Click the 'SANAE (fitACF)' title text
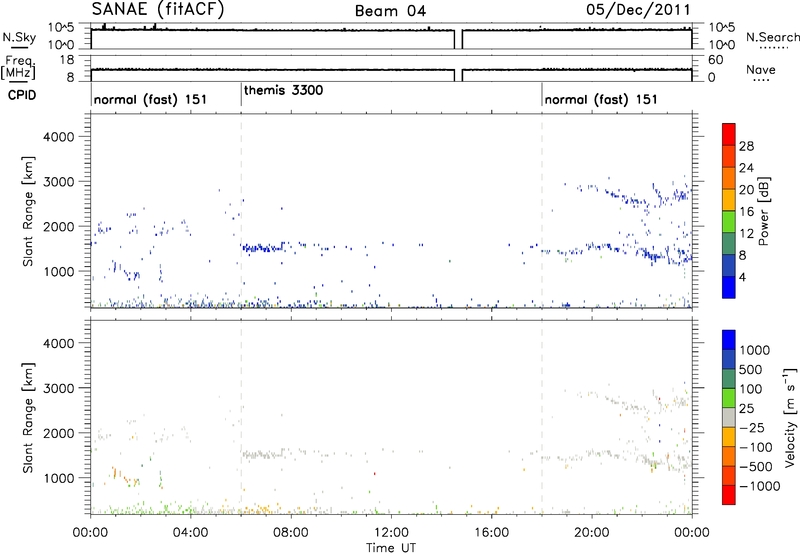The height and width of the screenshot is (554, 800). tap(158, 9)
